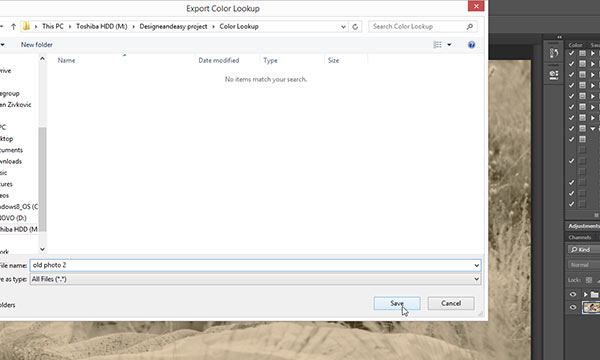Open the view options dropdown arrow
This screenshot has height=360, width=600.
click(x=449, y=45)
